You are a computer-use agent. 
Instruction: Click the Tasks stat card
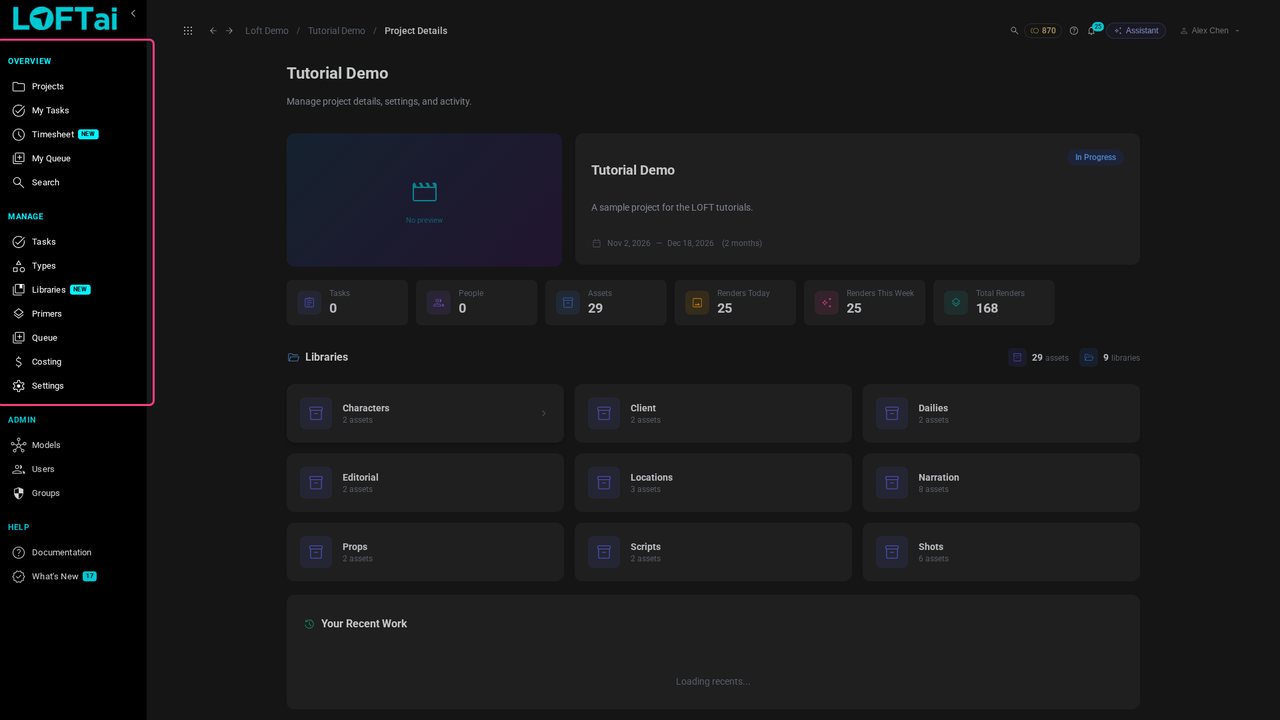[347, 302]
